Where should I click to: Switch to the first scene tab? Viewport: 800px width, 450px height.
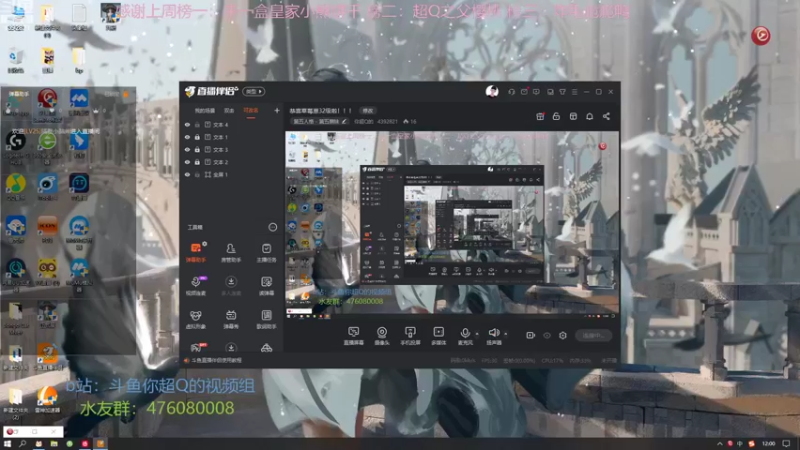pos(205,111)
